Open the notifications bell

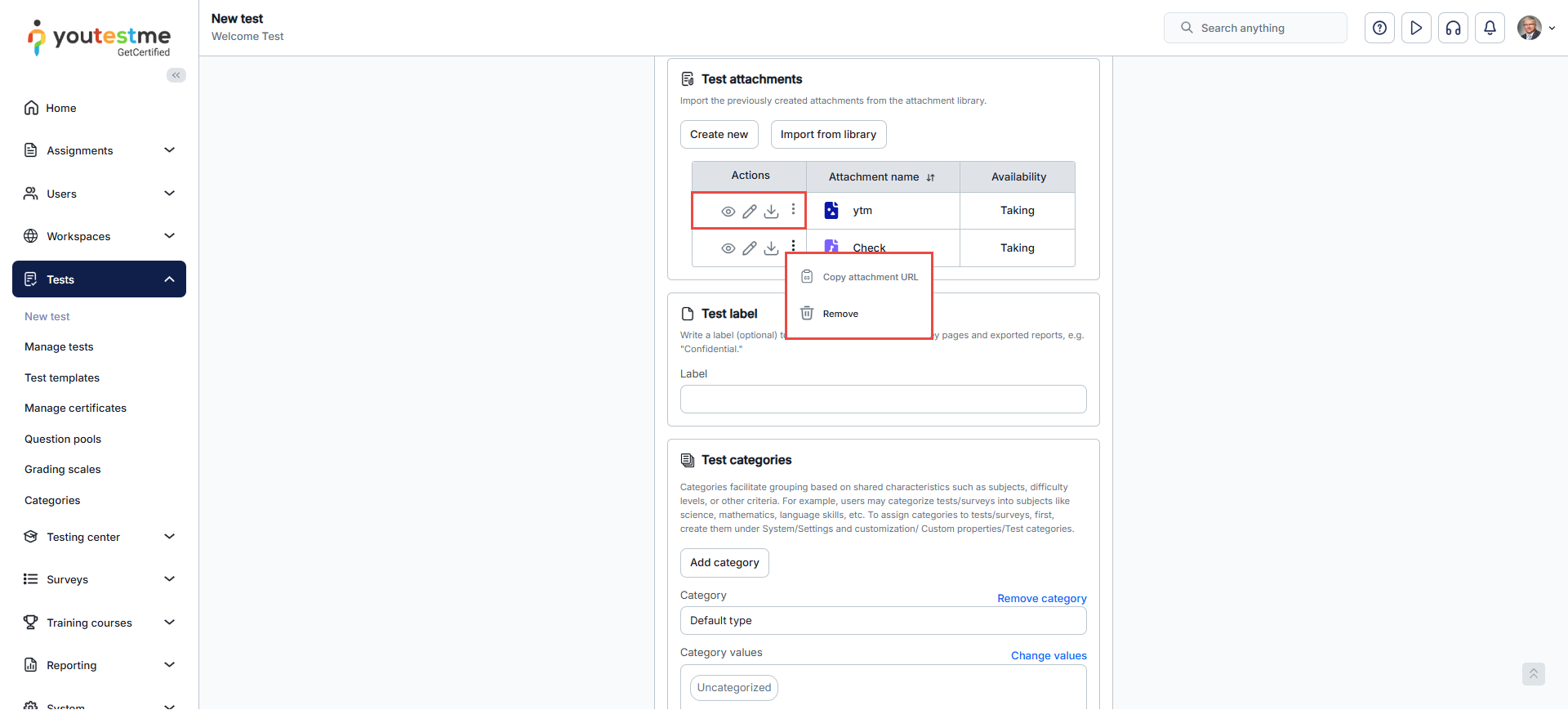[1490, 28]
